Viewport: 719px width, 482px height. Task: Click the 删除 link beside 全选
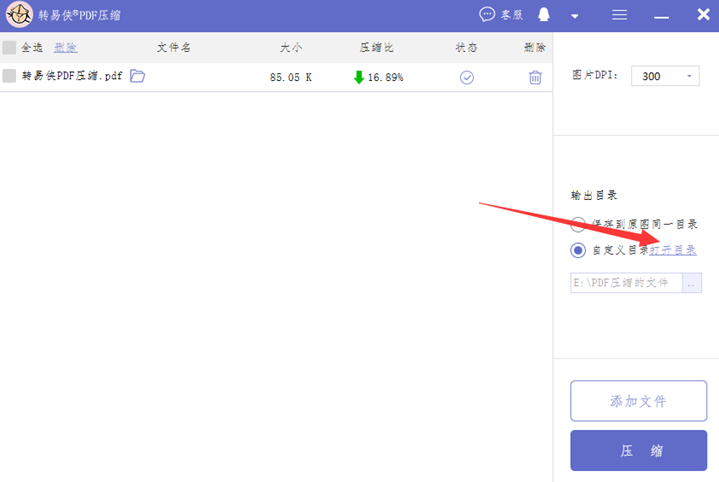66,47
